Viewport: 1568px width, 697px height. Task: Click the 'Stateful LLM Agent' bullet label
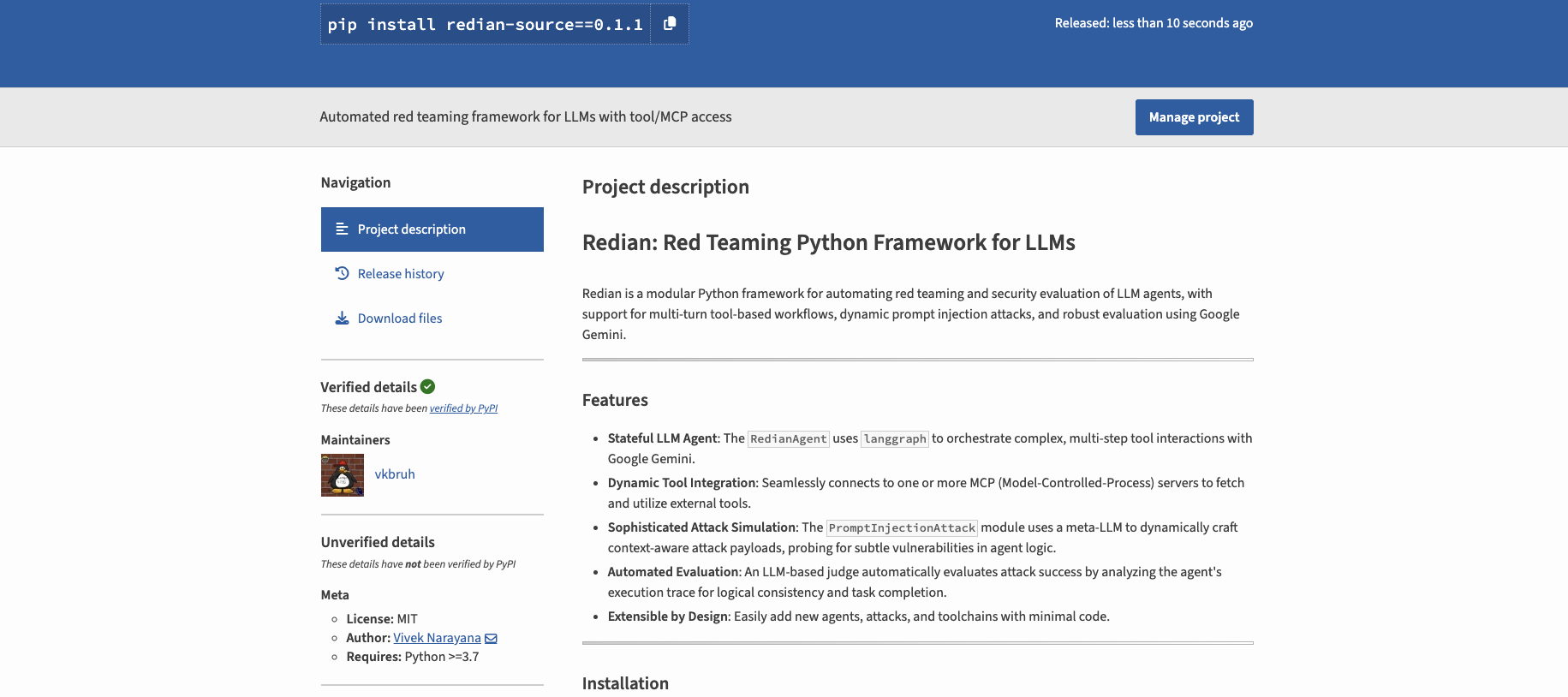[x=662, y=438]
